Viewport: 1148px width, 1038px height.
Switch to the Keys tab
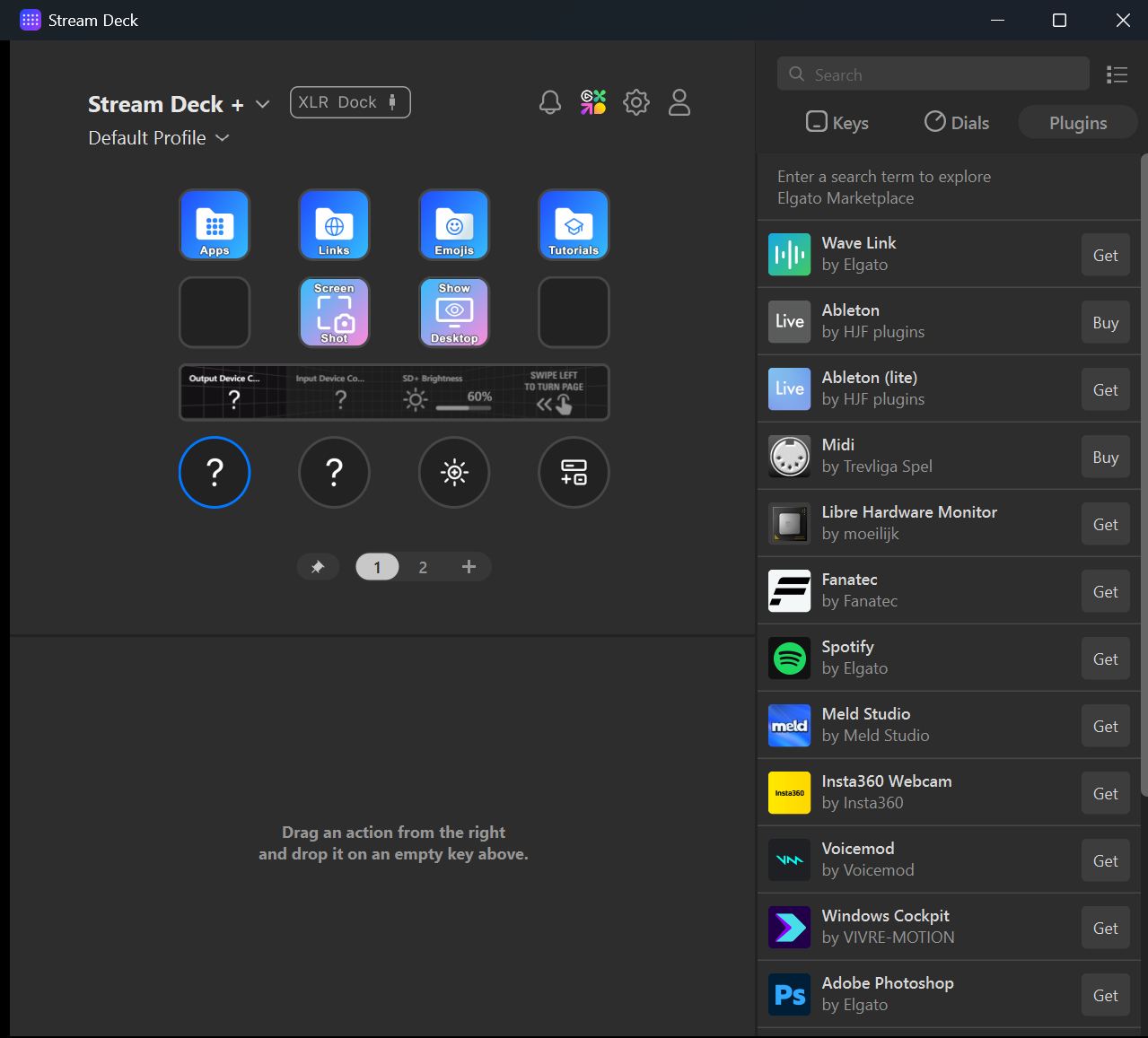pyautogui.click(x=837, y=123)
